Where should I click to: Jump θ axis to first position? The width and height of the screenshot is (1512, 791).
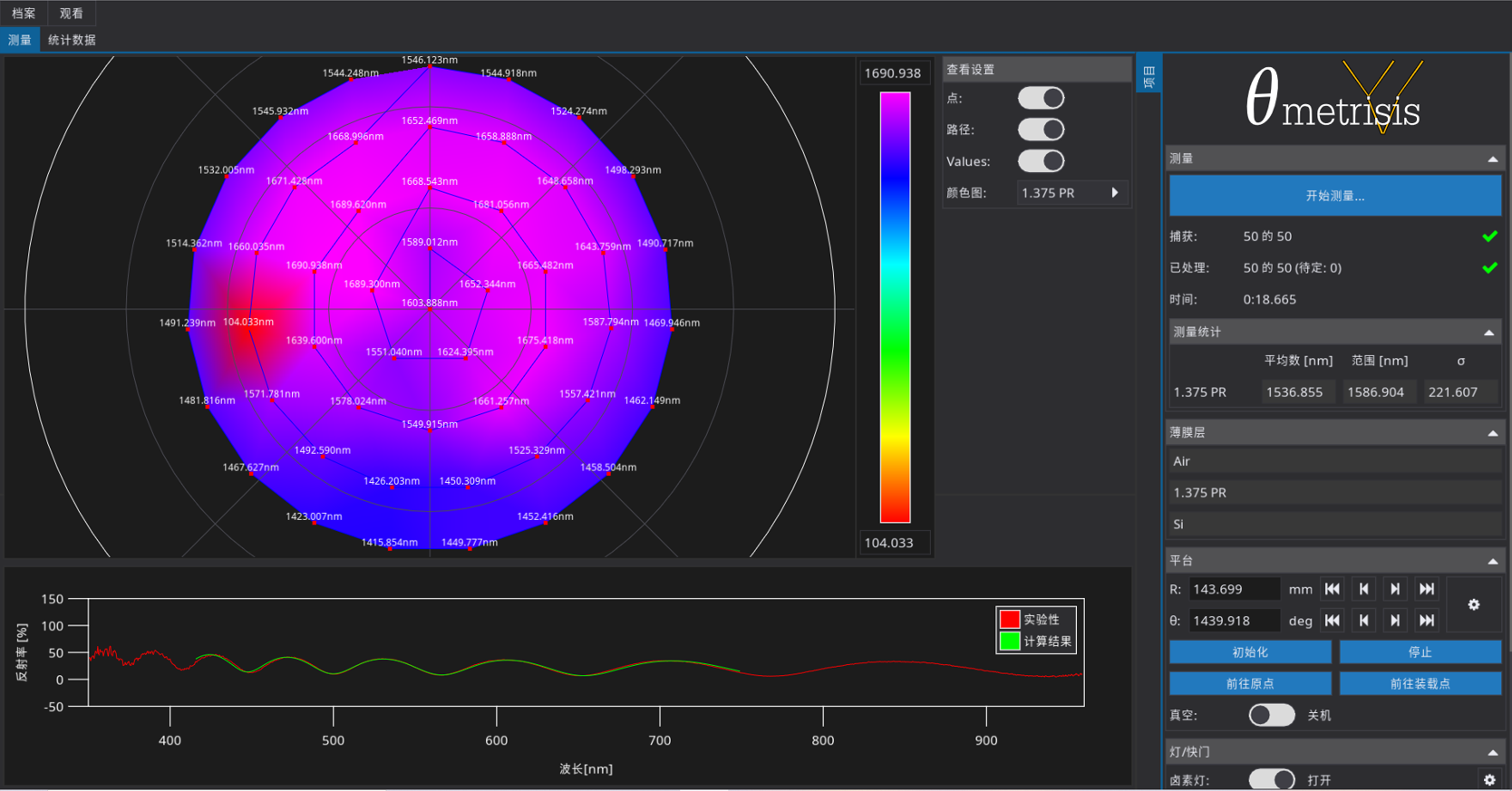(1332, 621)
